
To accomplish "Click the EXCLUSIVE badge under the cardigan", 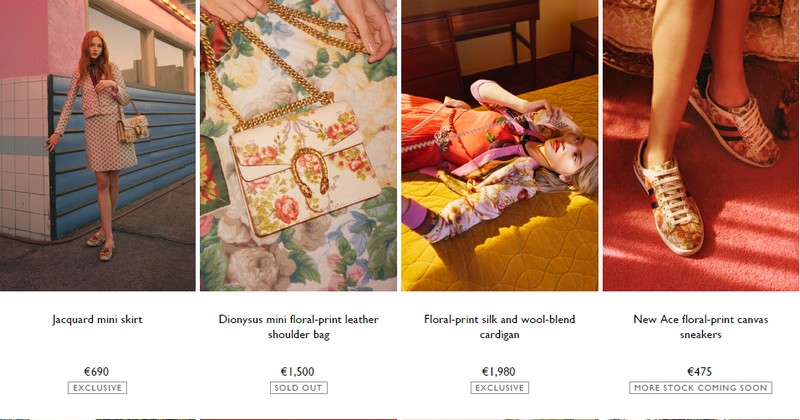I will 499,388.
